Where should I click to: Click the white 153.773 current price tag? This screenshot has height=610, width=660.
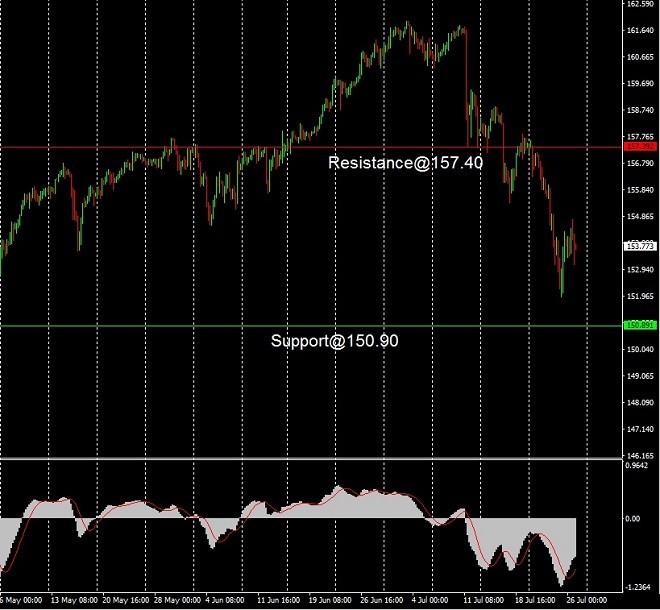(640, 245)
